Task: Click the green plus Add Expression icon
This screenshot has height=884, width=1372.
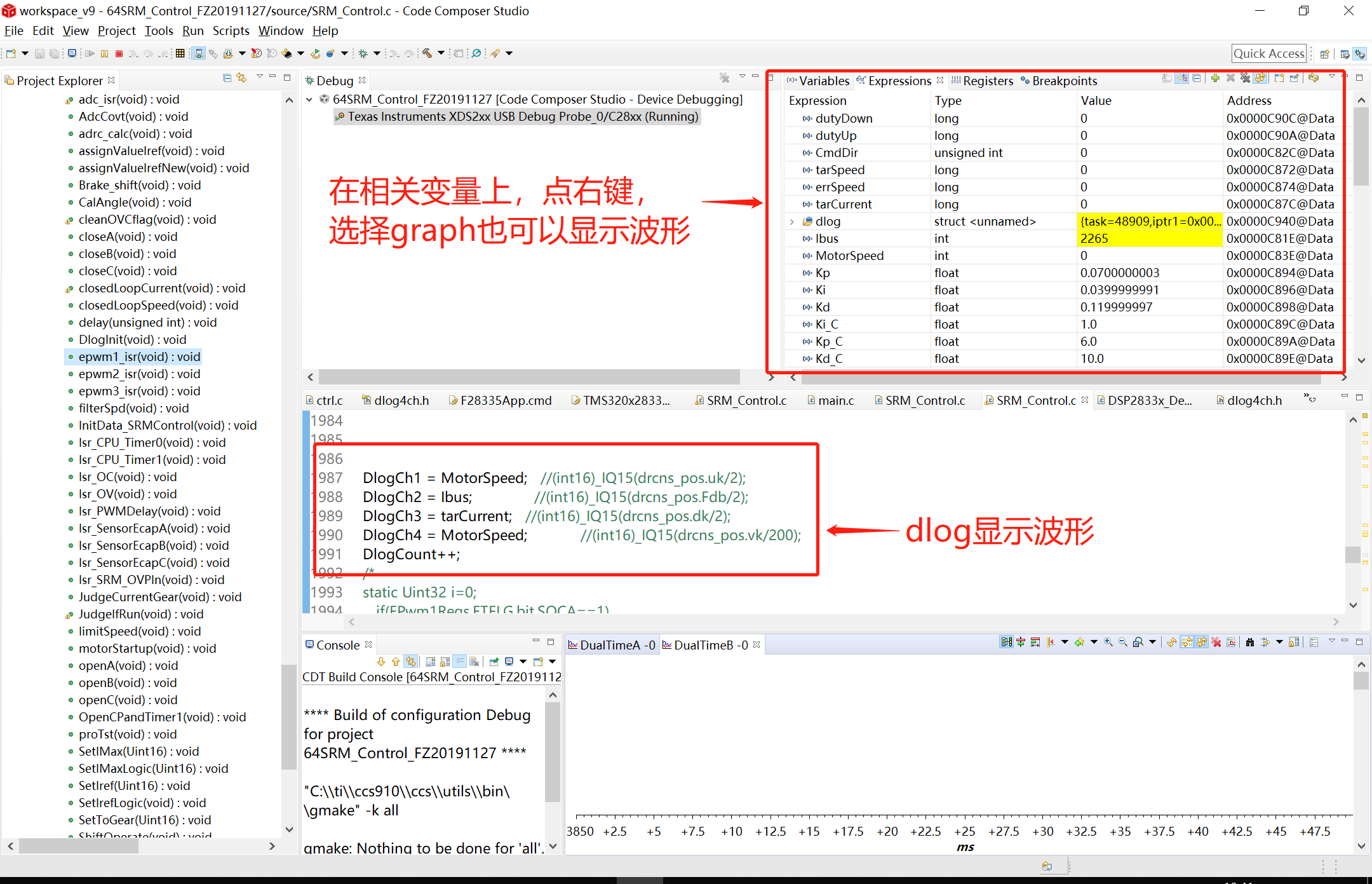Action: 1214,78
